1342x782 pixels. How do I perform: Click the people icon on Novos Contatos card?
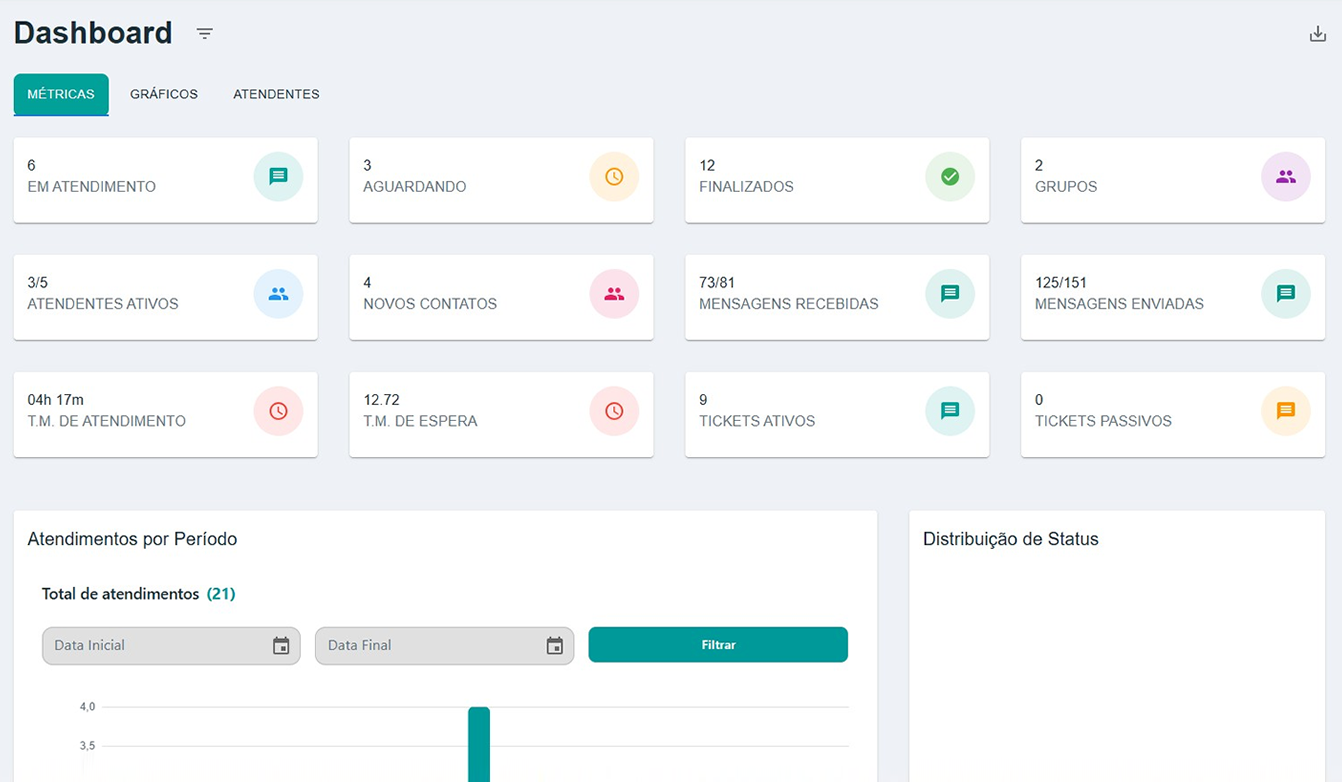pyautogui.click(x=614, y=294)
